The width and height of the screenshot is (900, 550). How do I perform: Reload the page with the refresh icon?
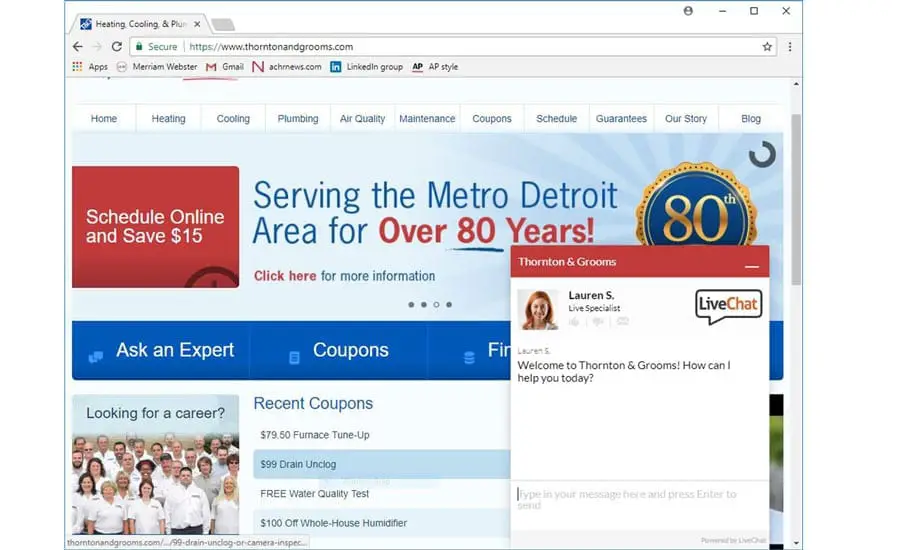tap(117, 47)
